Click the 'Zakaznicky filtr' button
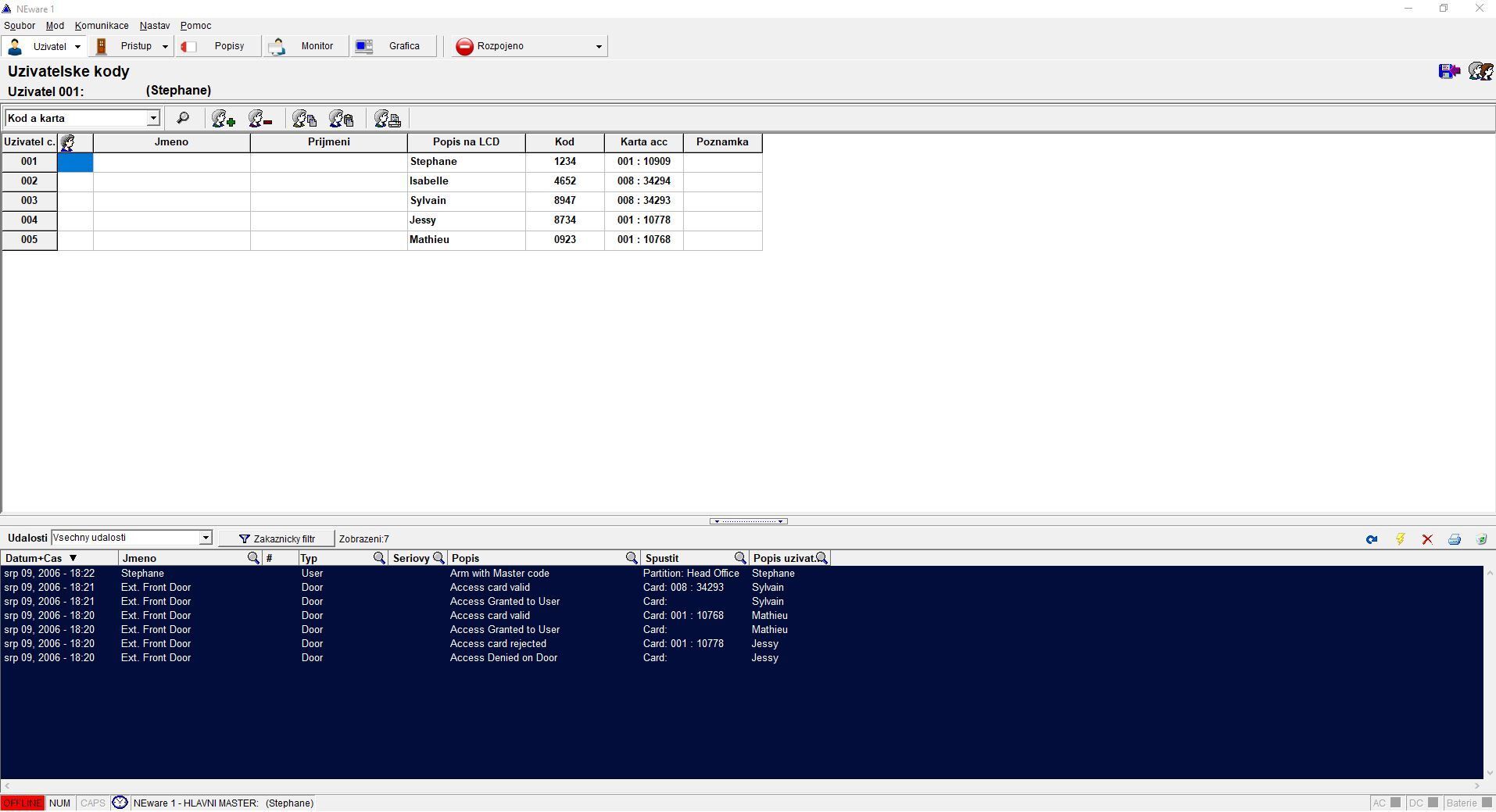1496x812 pixels. coord(277,538)
